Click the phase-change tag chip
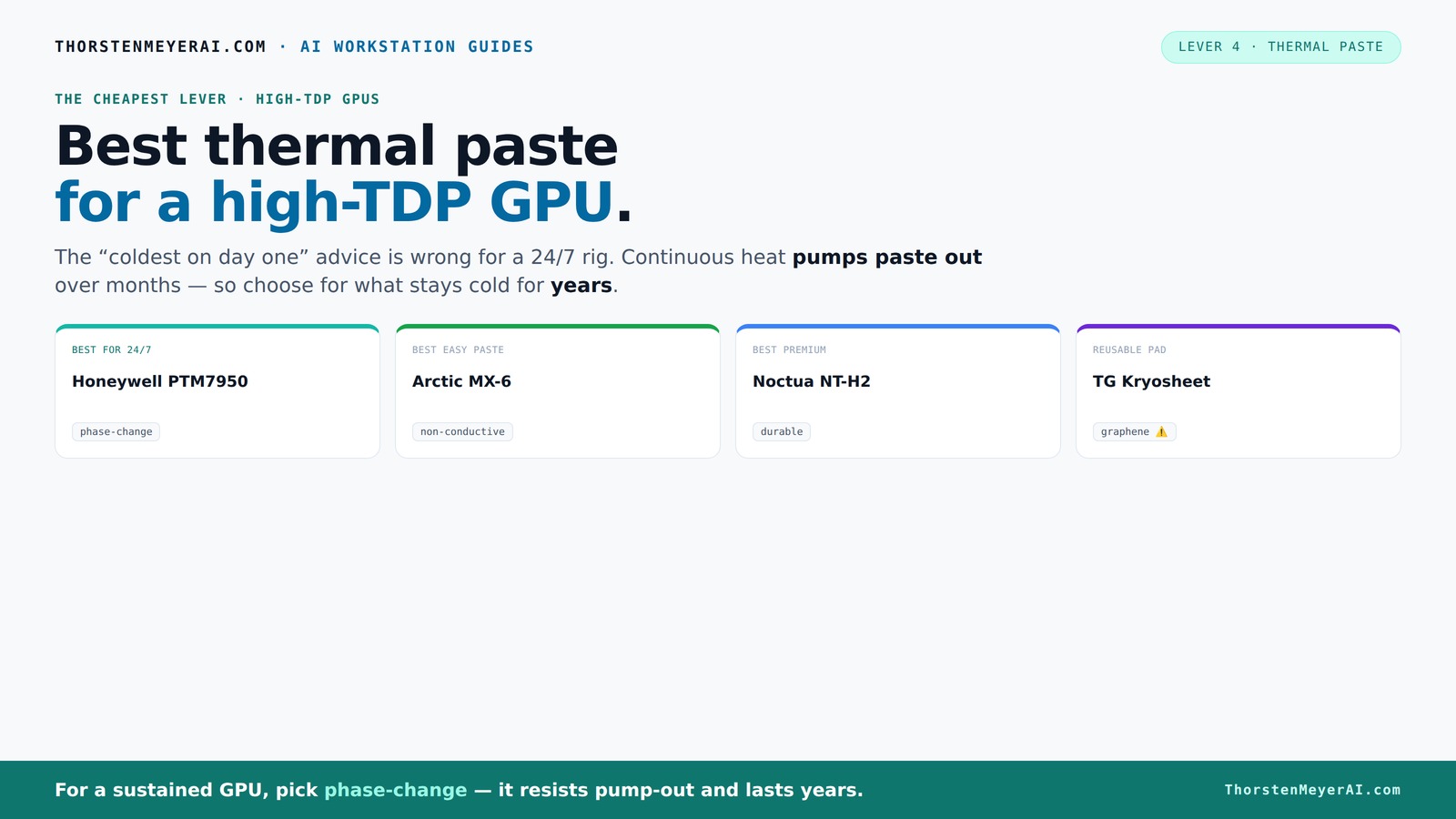This screenshot has width=1456, height=819. (116, 432)
